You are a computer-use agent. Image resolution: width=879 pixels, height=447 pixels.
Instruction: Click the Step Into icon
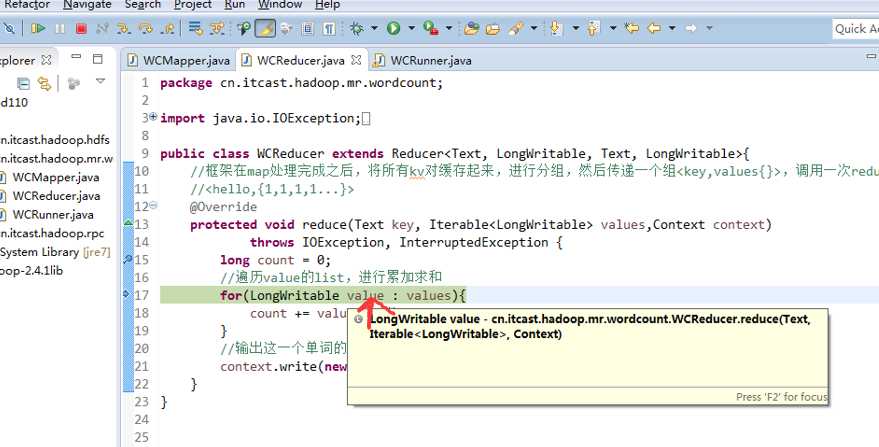coord(123,28)
